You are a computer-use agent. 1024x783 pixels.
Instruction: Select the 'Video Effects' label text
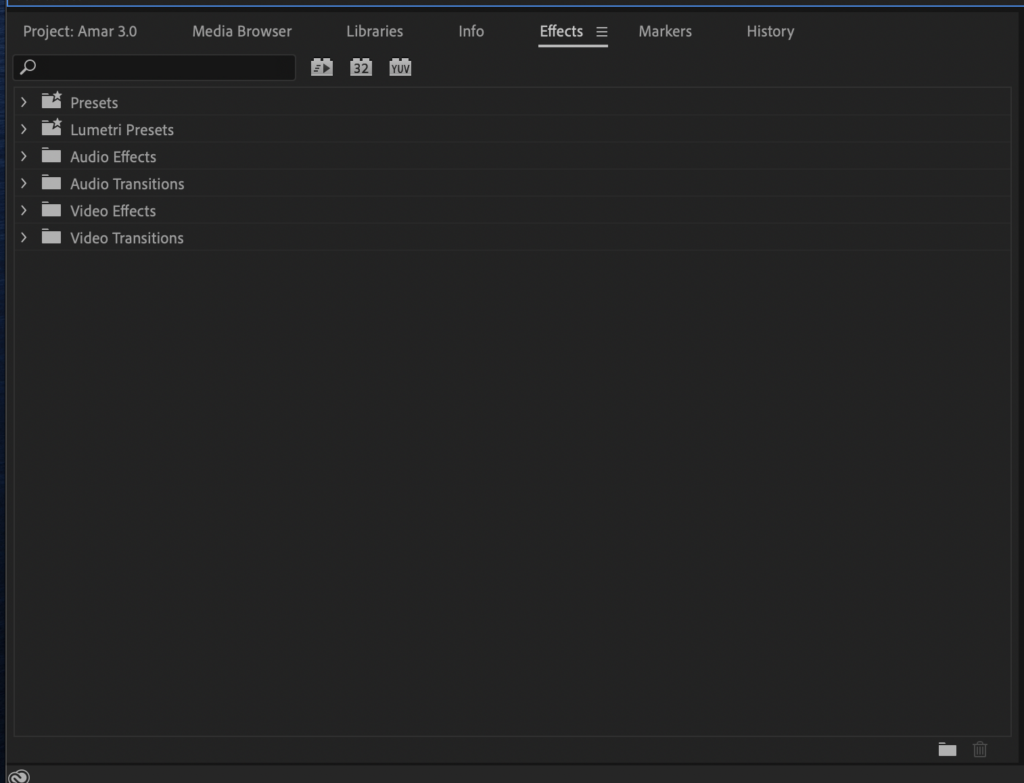(x=113, y=211)
